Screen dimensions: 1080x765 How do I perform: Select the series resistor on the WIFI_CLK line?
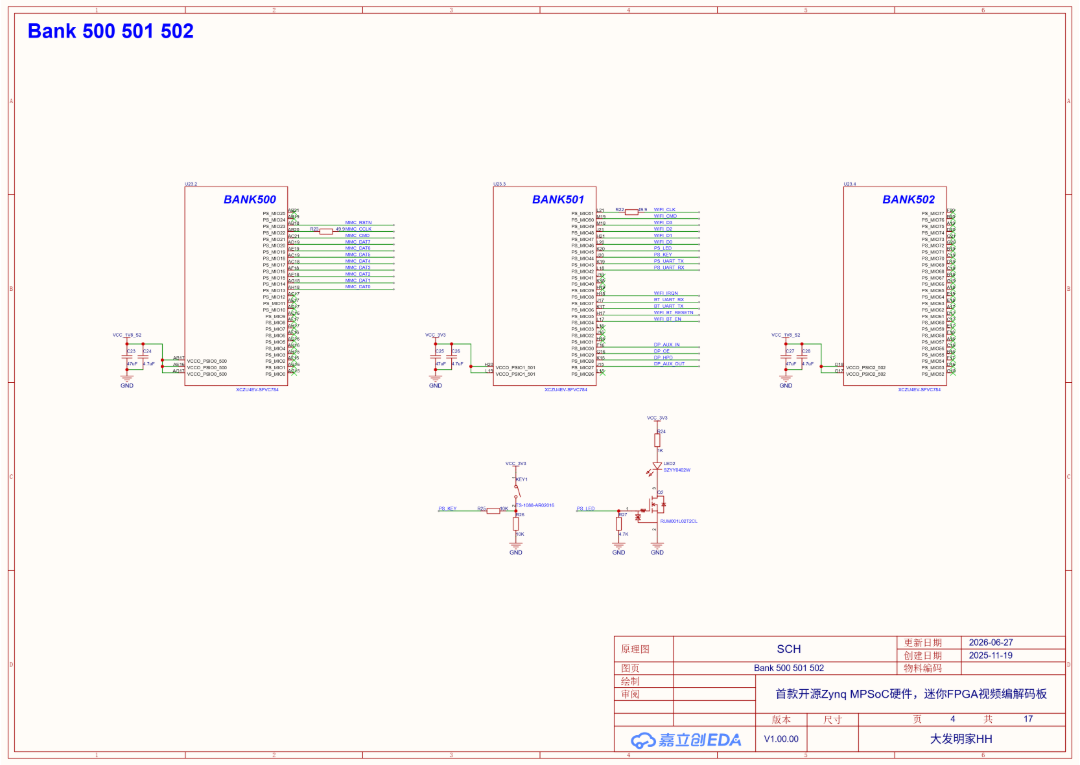pos(632,211)
